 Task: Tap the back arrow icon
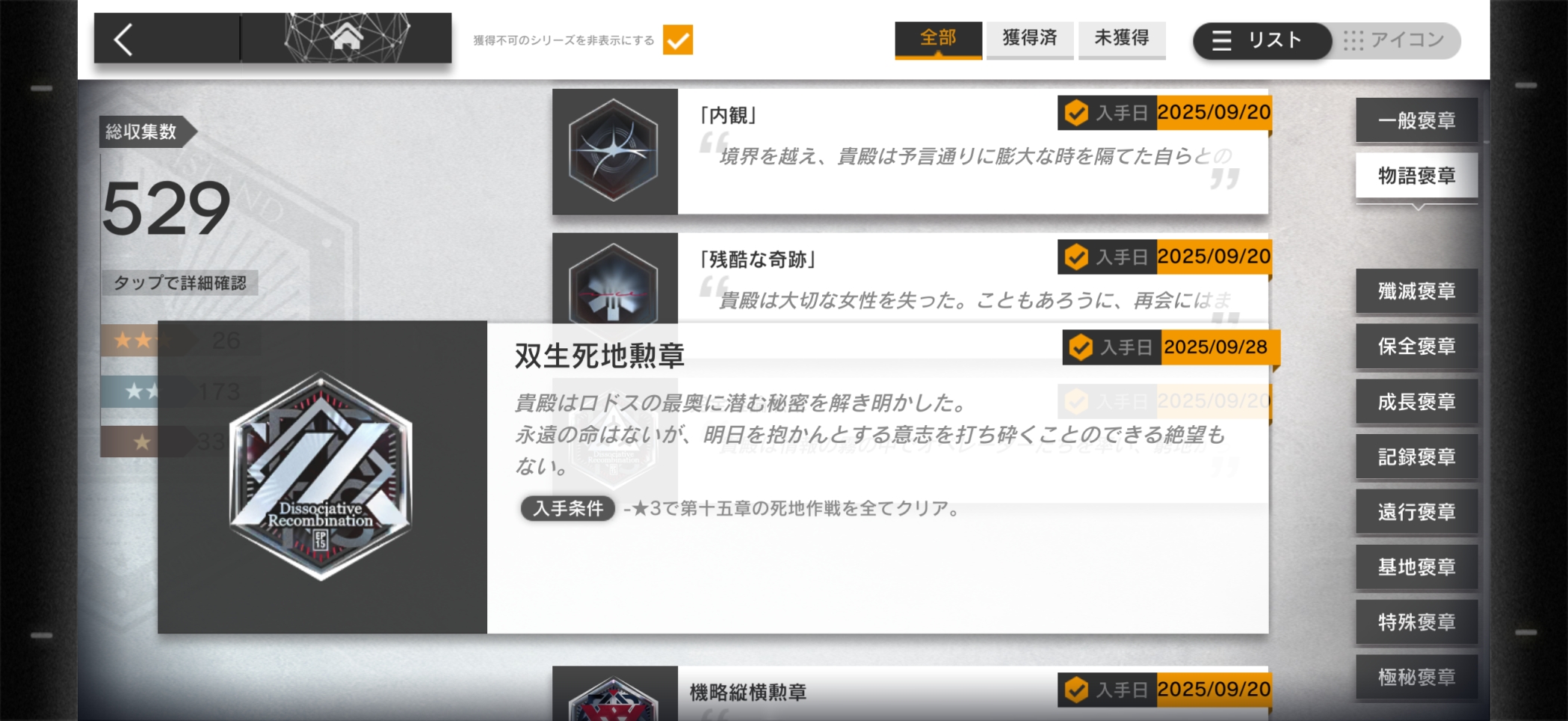coord(124,39)
